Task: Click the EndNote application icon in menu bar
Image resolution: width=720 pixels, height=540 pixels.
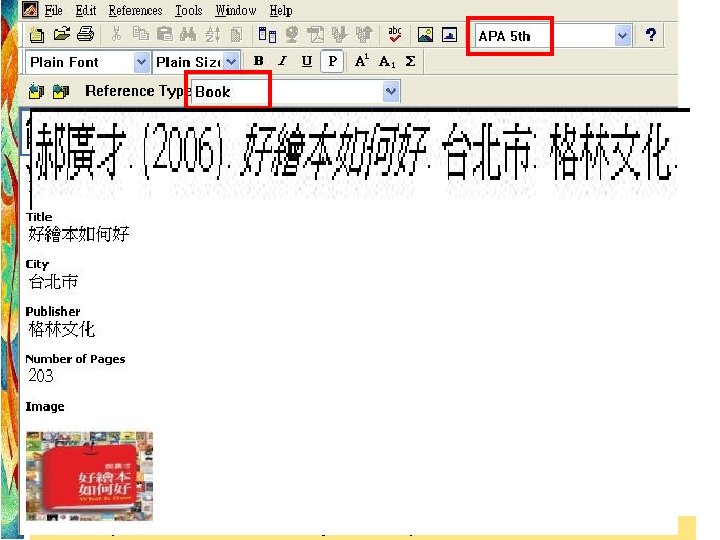Action: (x=30, y=9)
